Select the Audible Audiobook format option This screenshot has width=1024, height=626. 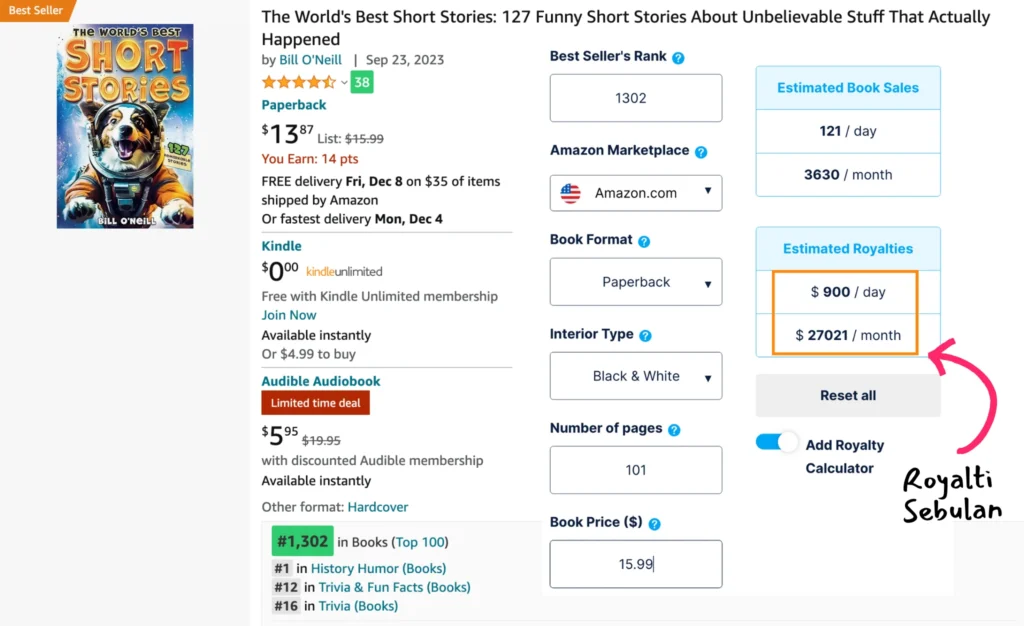pyautogui.click(x=320, y=381)
